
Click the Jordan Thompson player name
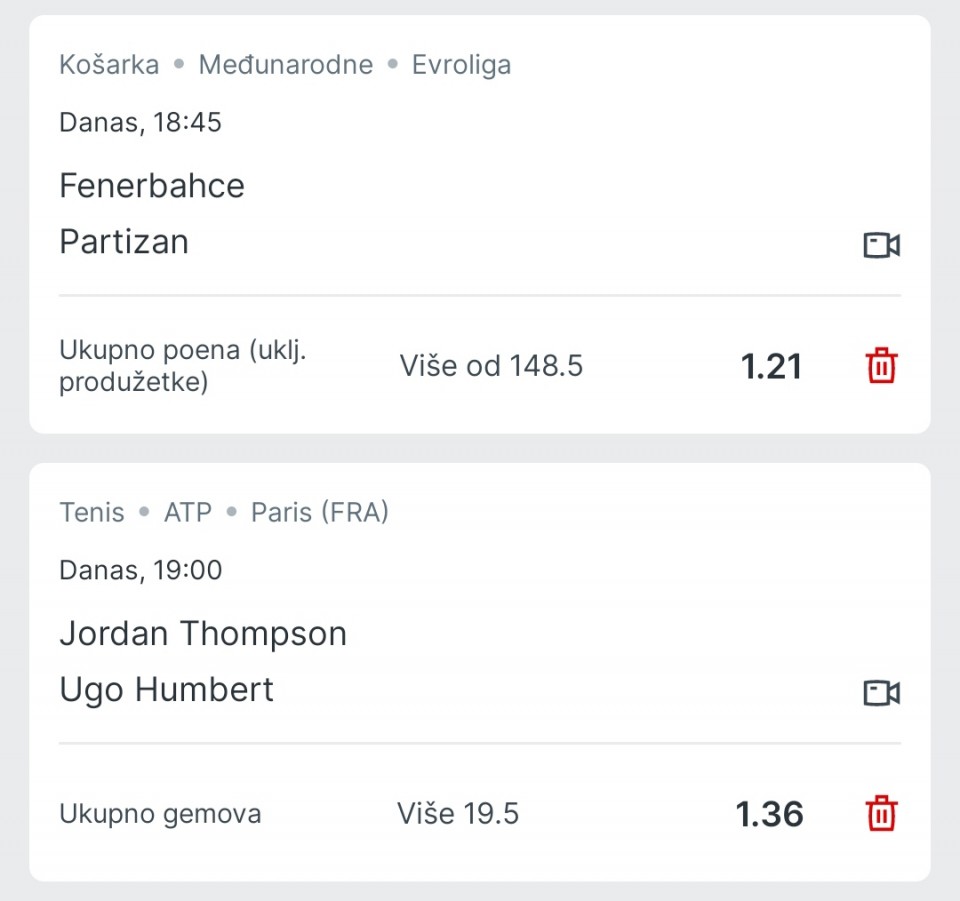coord(203,634)
